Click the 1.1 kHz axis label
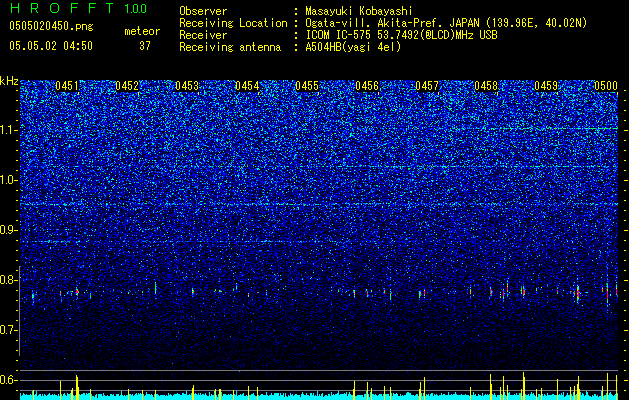The width and height of the screenshot is (629, 400). (9, 130)
